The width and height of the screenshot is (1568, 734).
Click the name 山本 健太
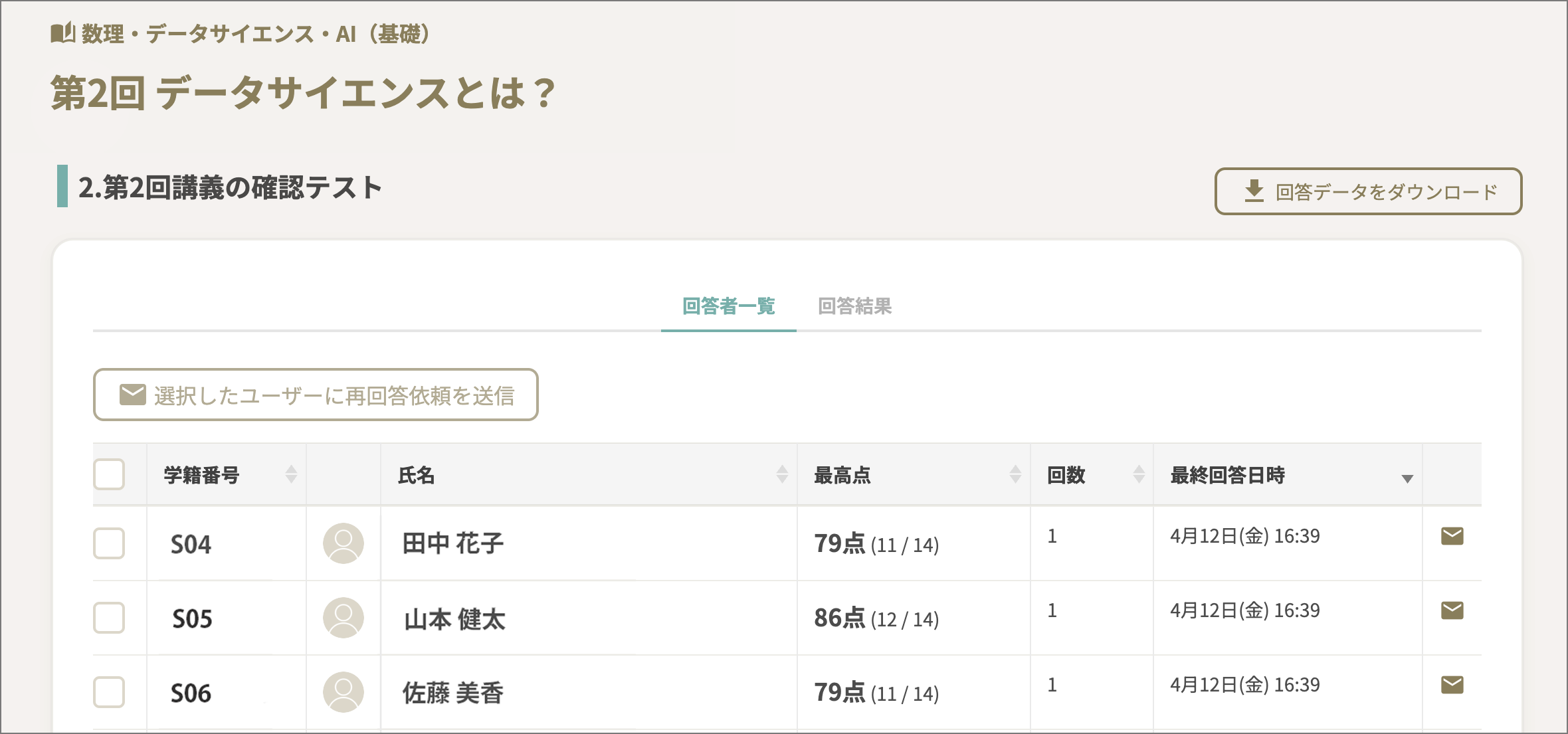(x=454, y=619)
